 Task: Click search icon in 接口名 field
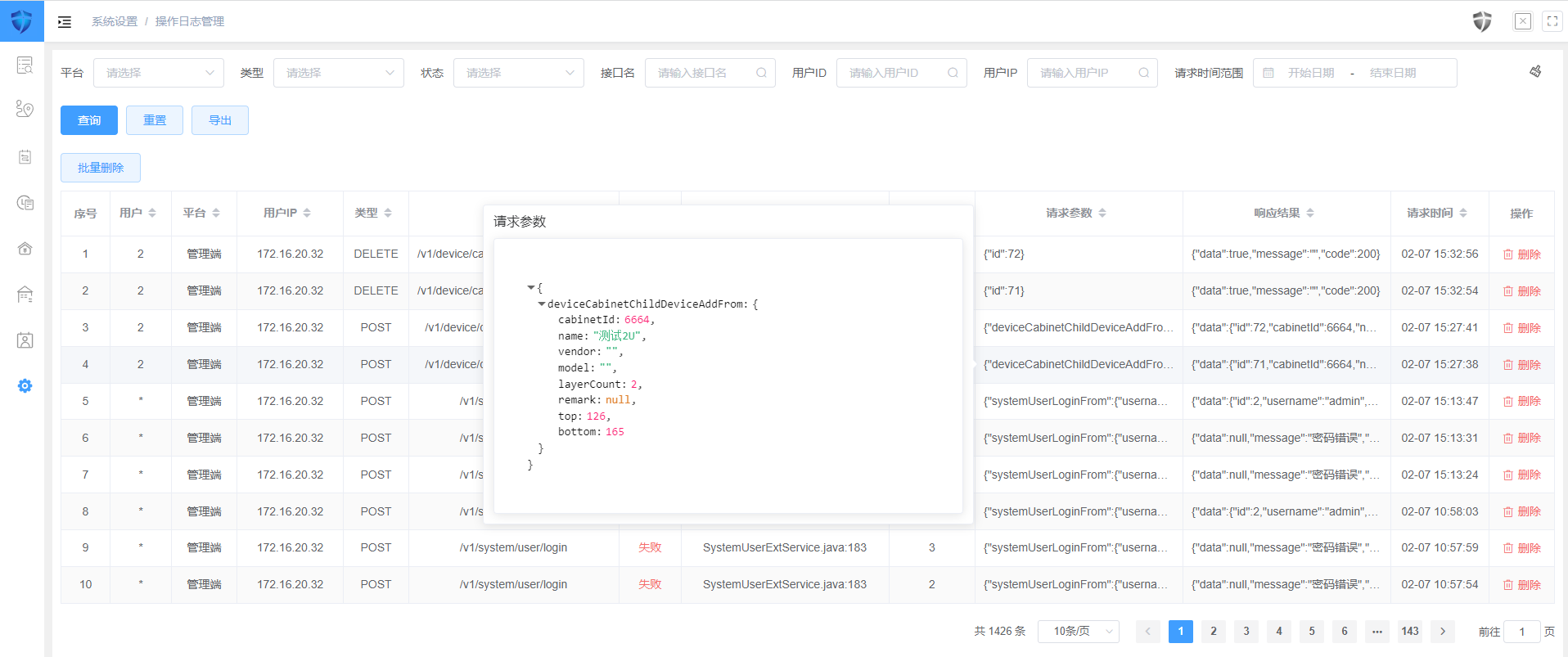point(761,73)
